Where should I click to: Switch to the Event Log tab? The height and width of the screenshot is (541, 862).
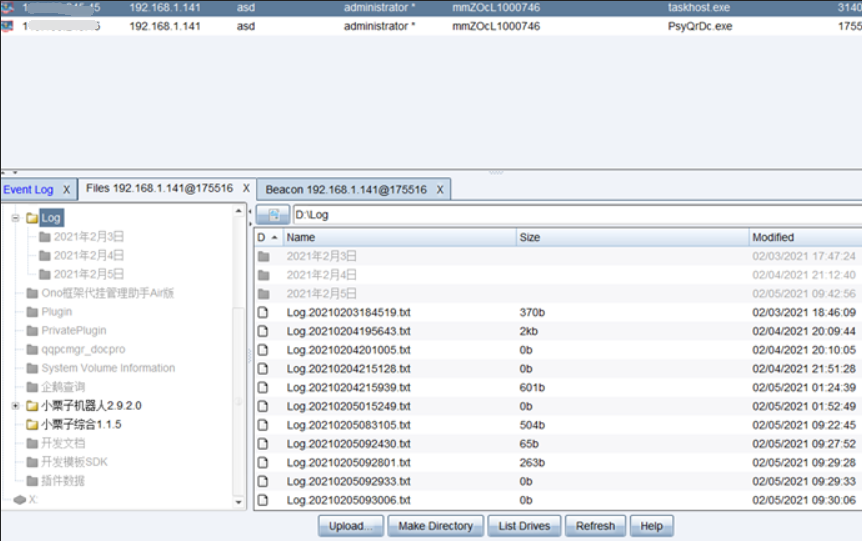28,189
